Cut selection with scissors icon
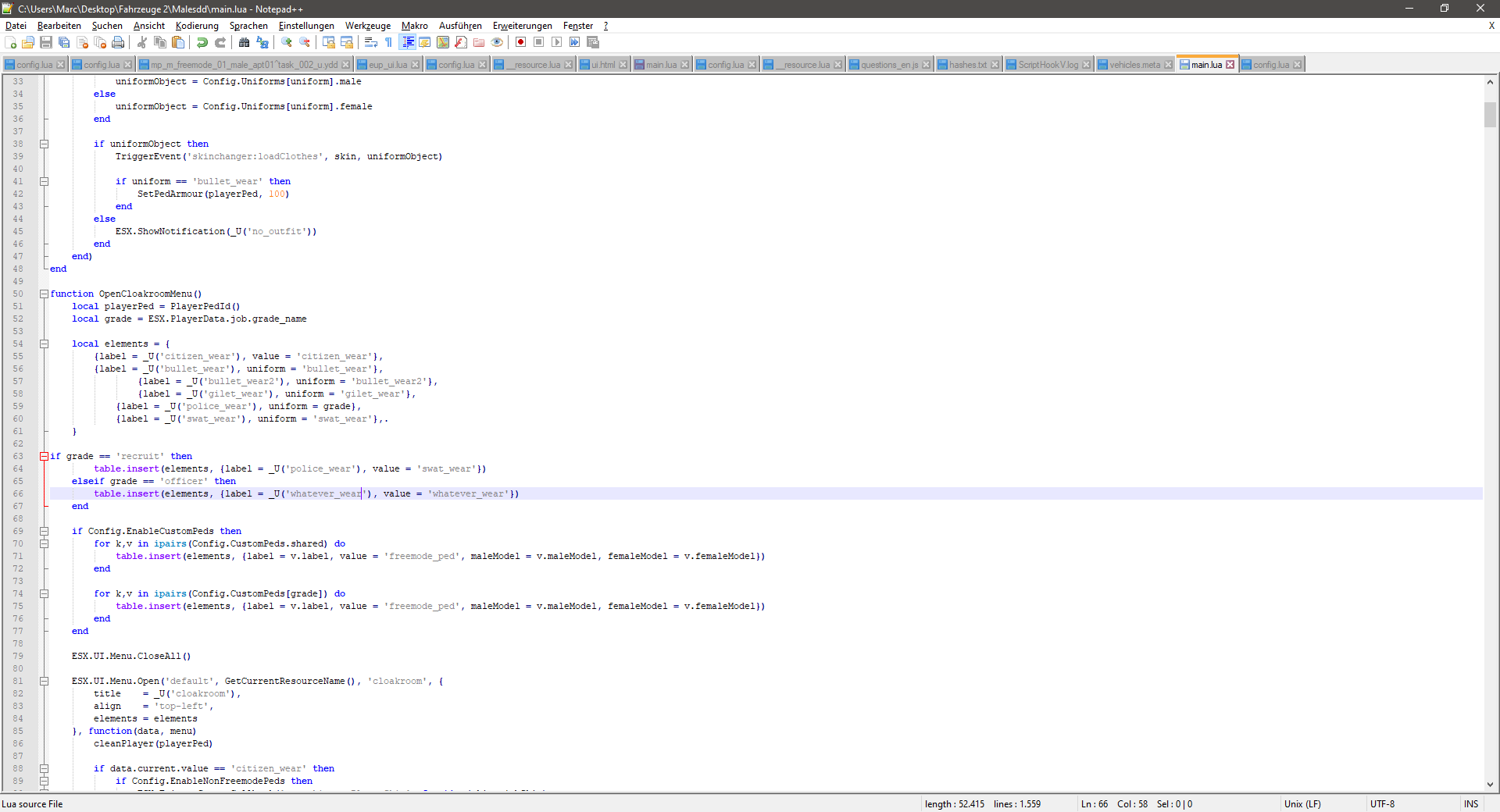This screenshot has height=812, width=1500. click(143, 43)
